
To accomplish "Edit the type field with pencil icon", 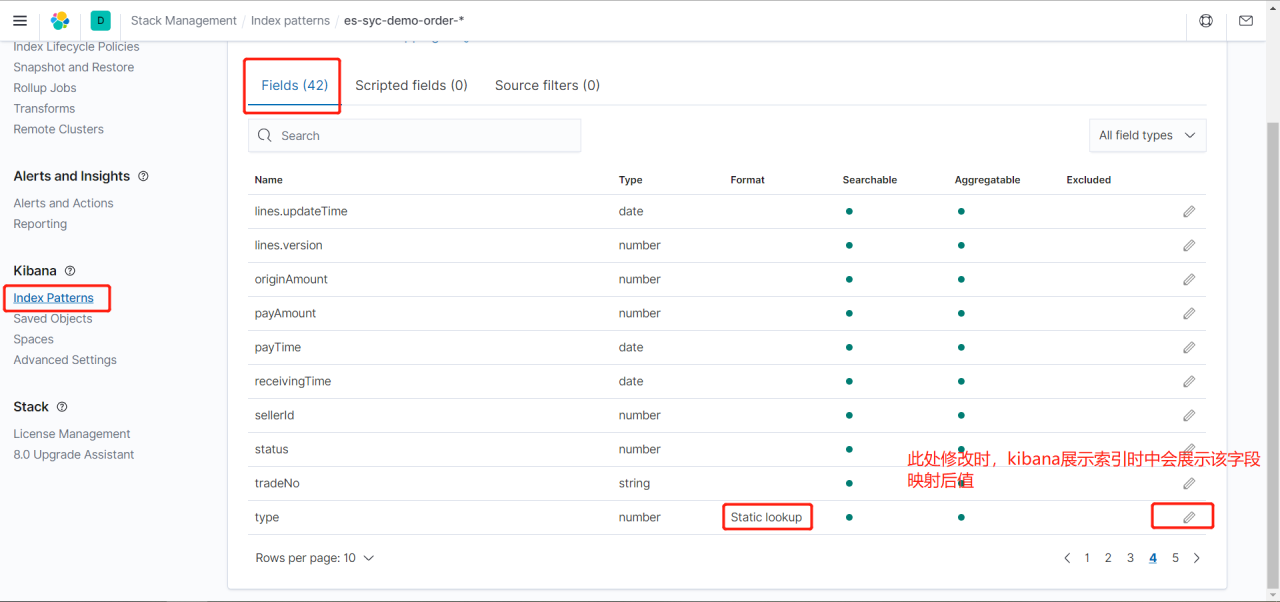I will point(1189,517).
